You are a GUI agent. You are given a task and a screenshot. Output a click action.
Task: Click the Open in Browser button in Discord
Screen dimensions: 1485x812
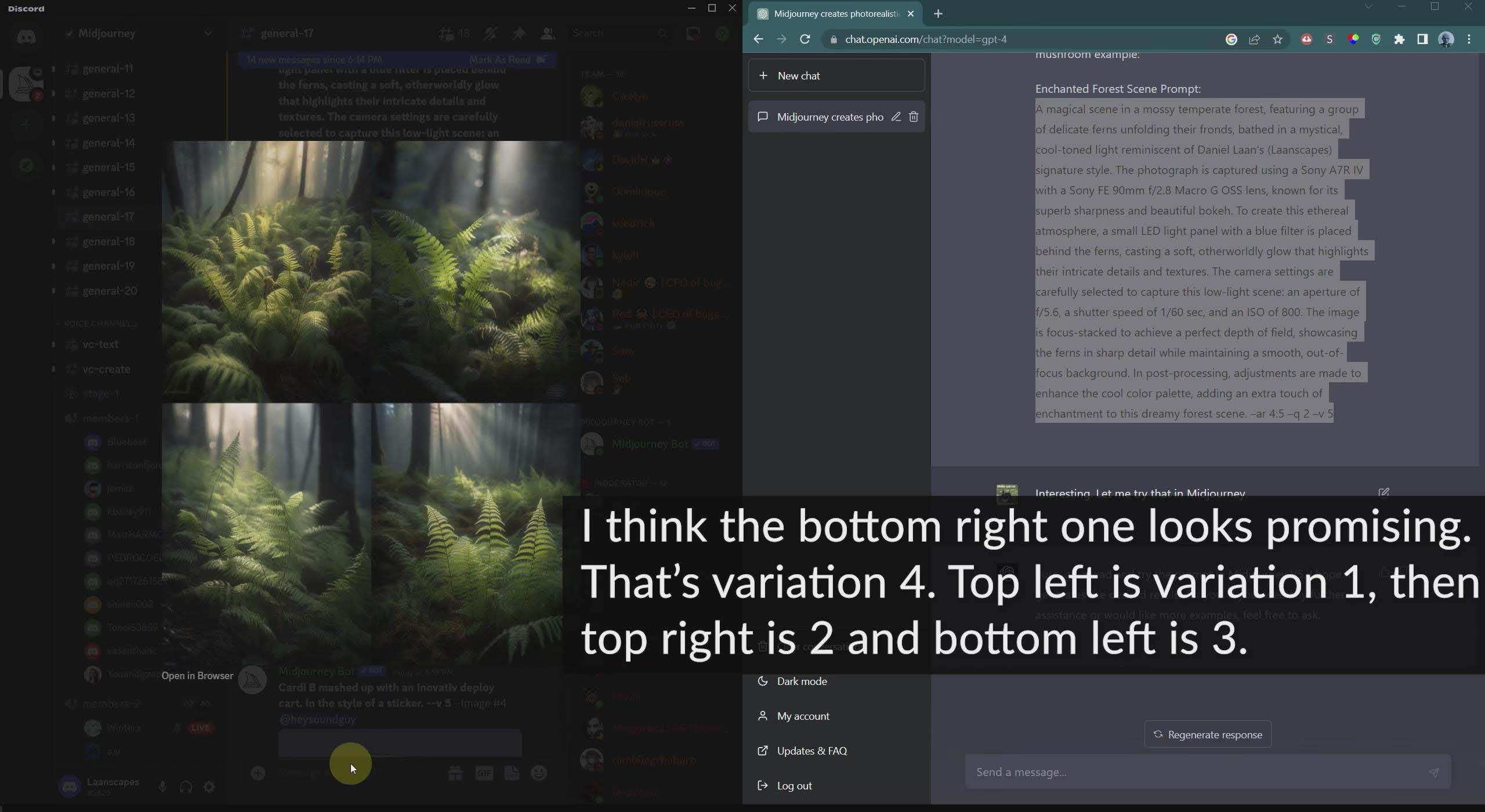pos(196,675)
